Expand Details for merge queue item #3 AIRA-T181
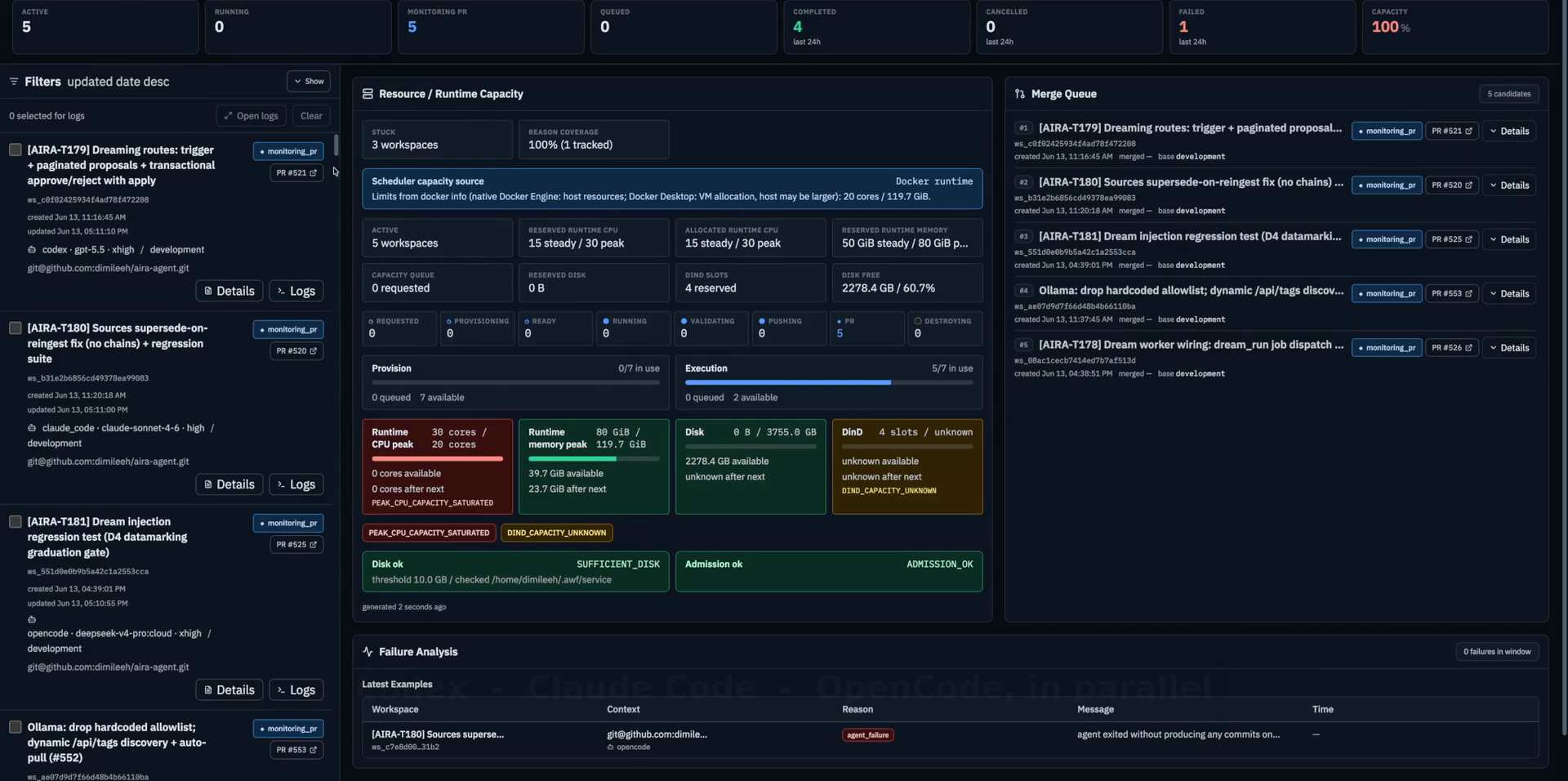1568x781 pixels. [1509, 239]
